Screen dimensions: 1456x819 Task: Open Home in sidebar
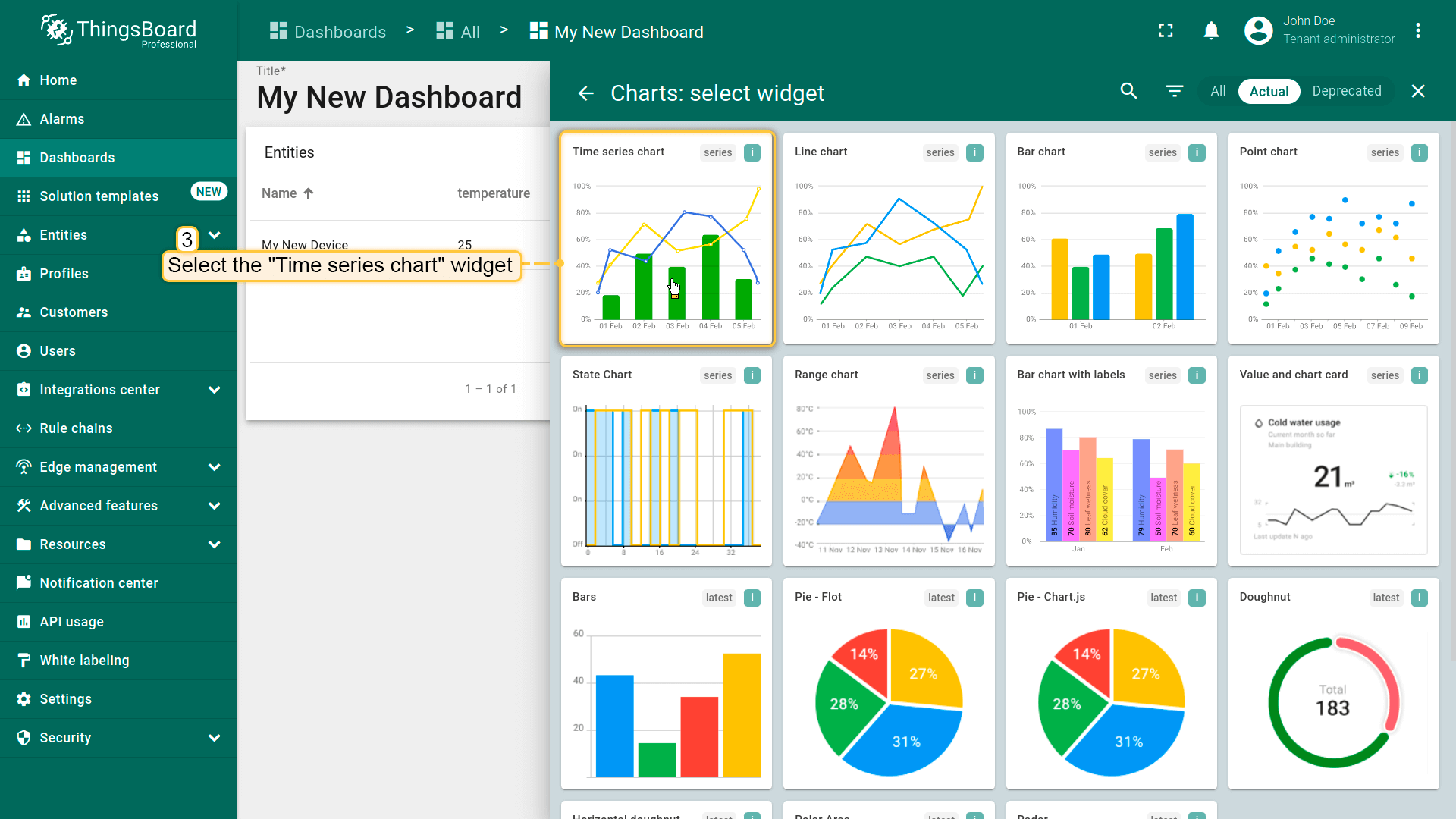click(118, 80)
